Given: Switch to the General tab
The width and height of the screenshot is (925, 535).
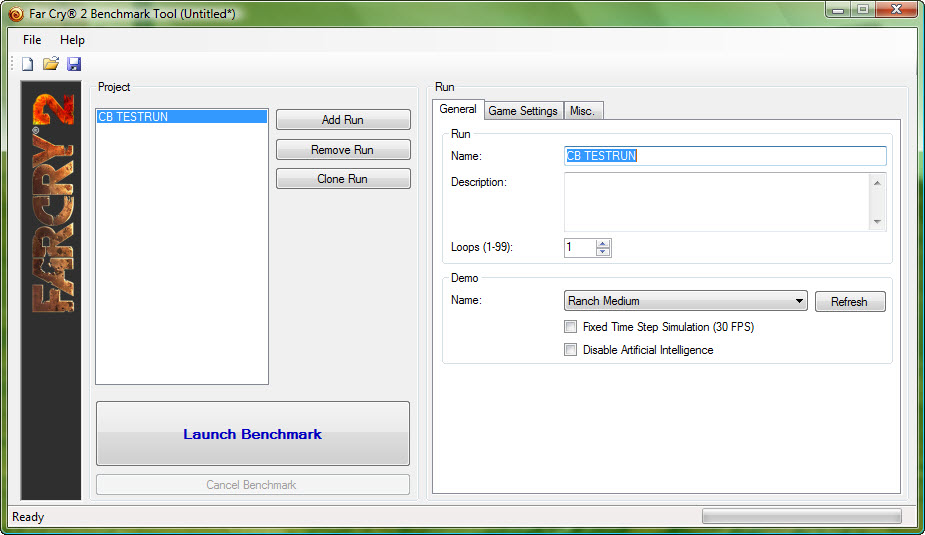Looking at the screenshot, I should point(458,109).
